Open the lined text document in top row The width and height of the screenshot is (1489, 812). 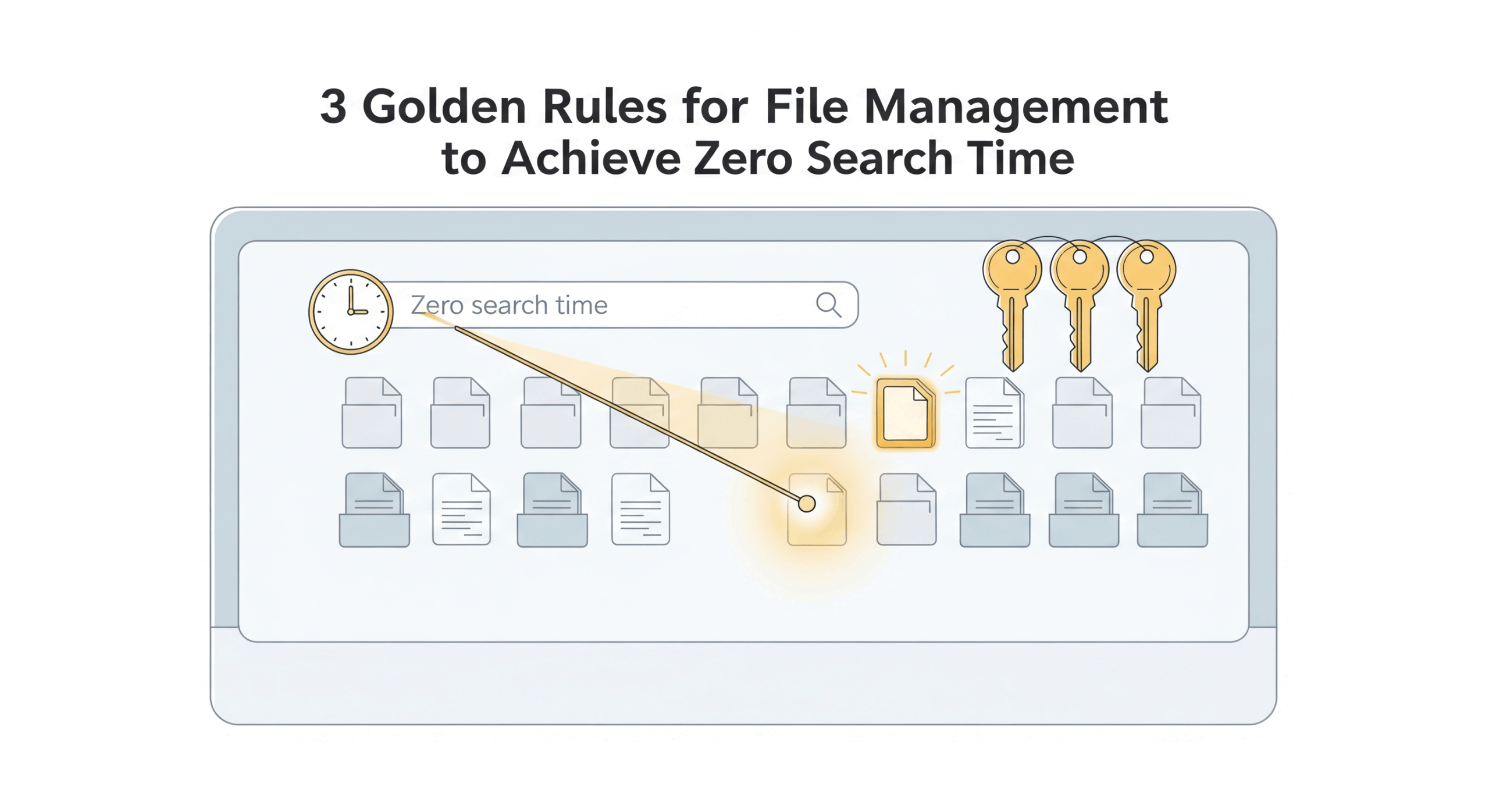tap(994, 413)
